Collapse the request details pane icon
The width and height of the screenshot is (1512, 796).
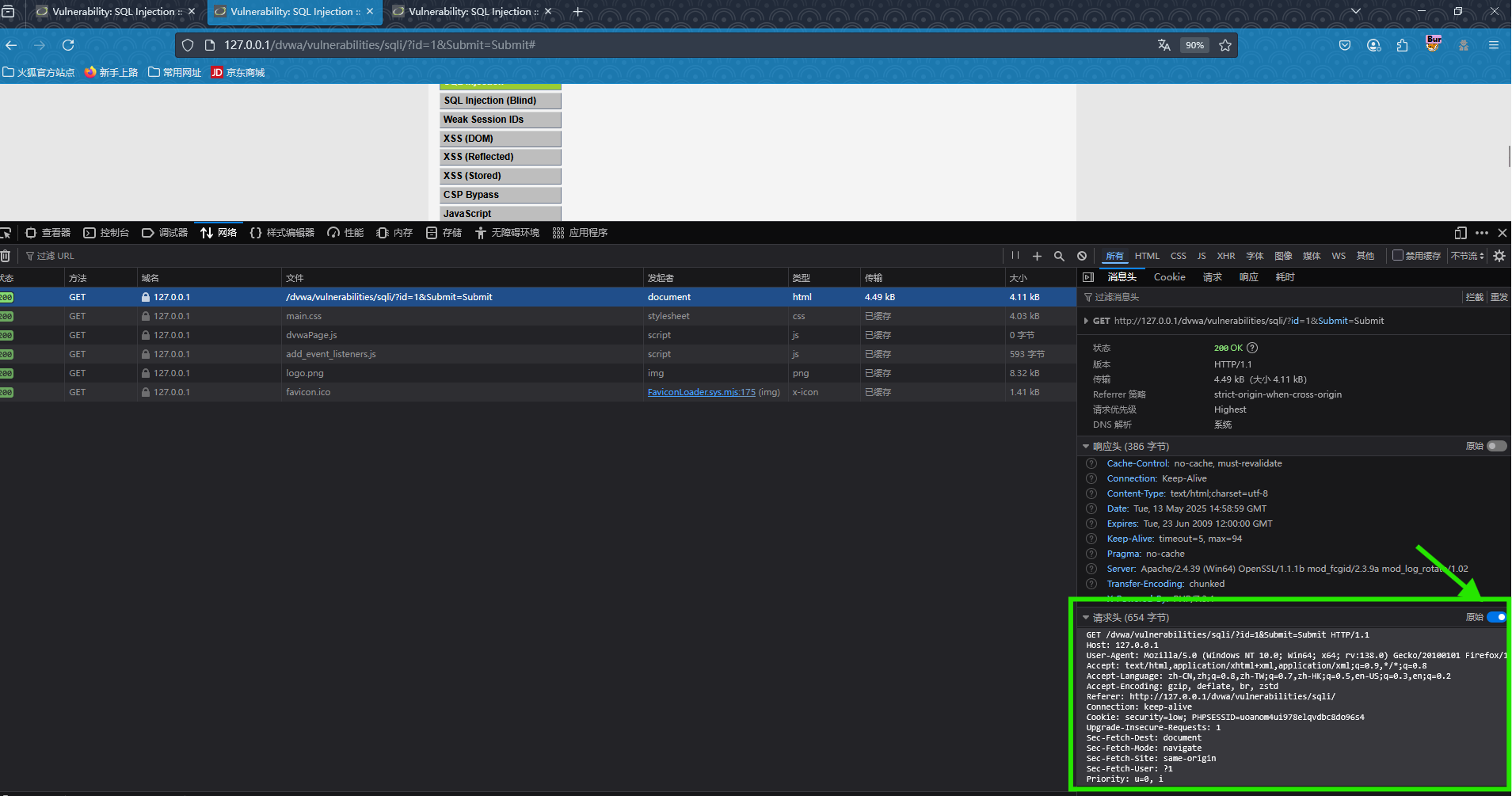tap(1088, 277)
